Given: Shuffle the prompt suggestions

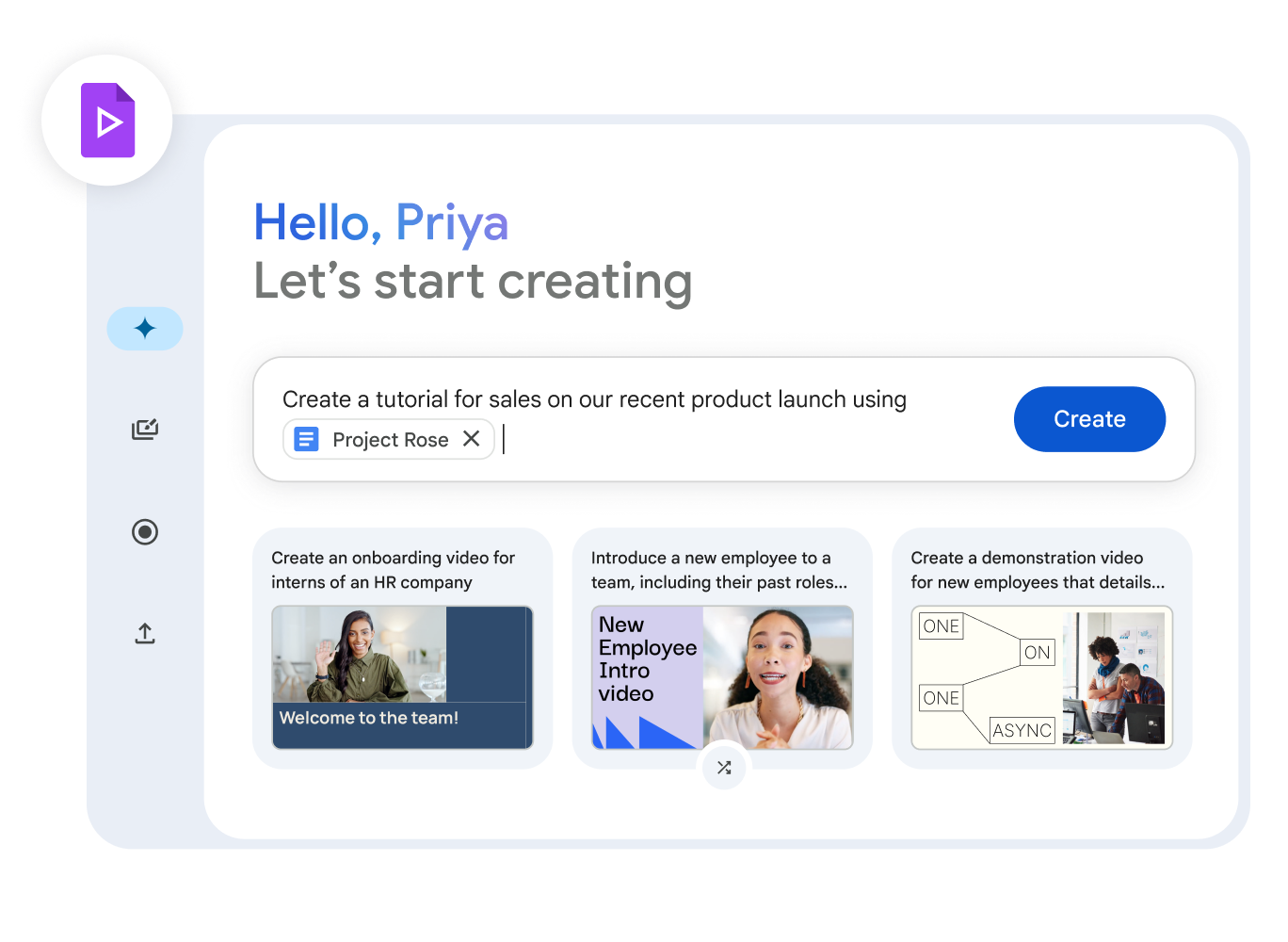Looking at the screenshot, I should (x=723, y=767).
